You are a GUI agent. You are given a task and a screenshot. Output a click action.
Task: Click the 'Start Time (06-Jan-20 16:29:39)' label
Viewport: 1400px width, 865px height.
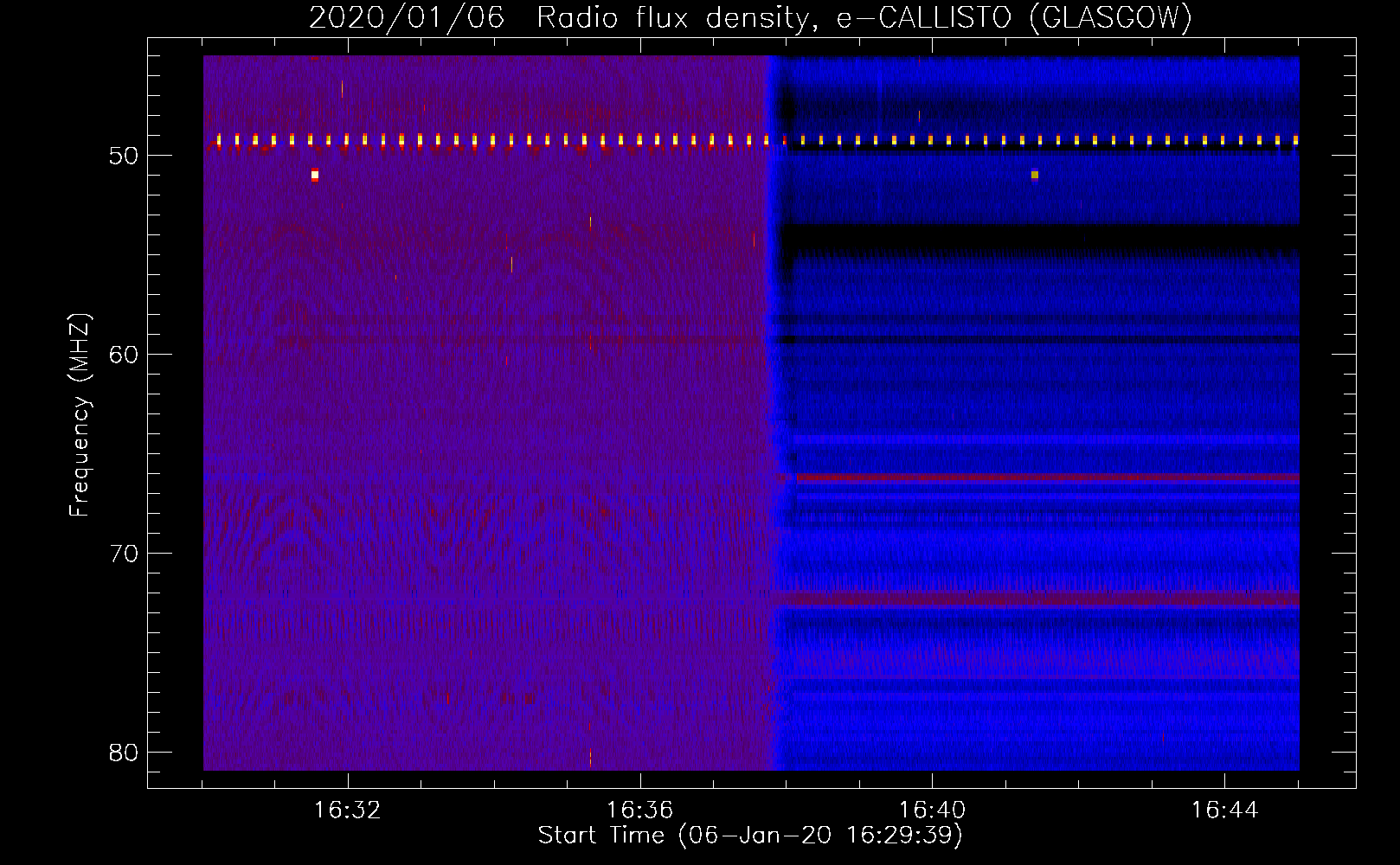(750, 836)
